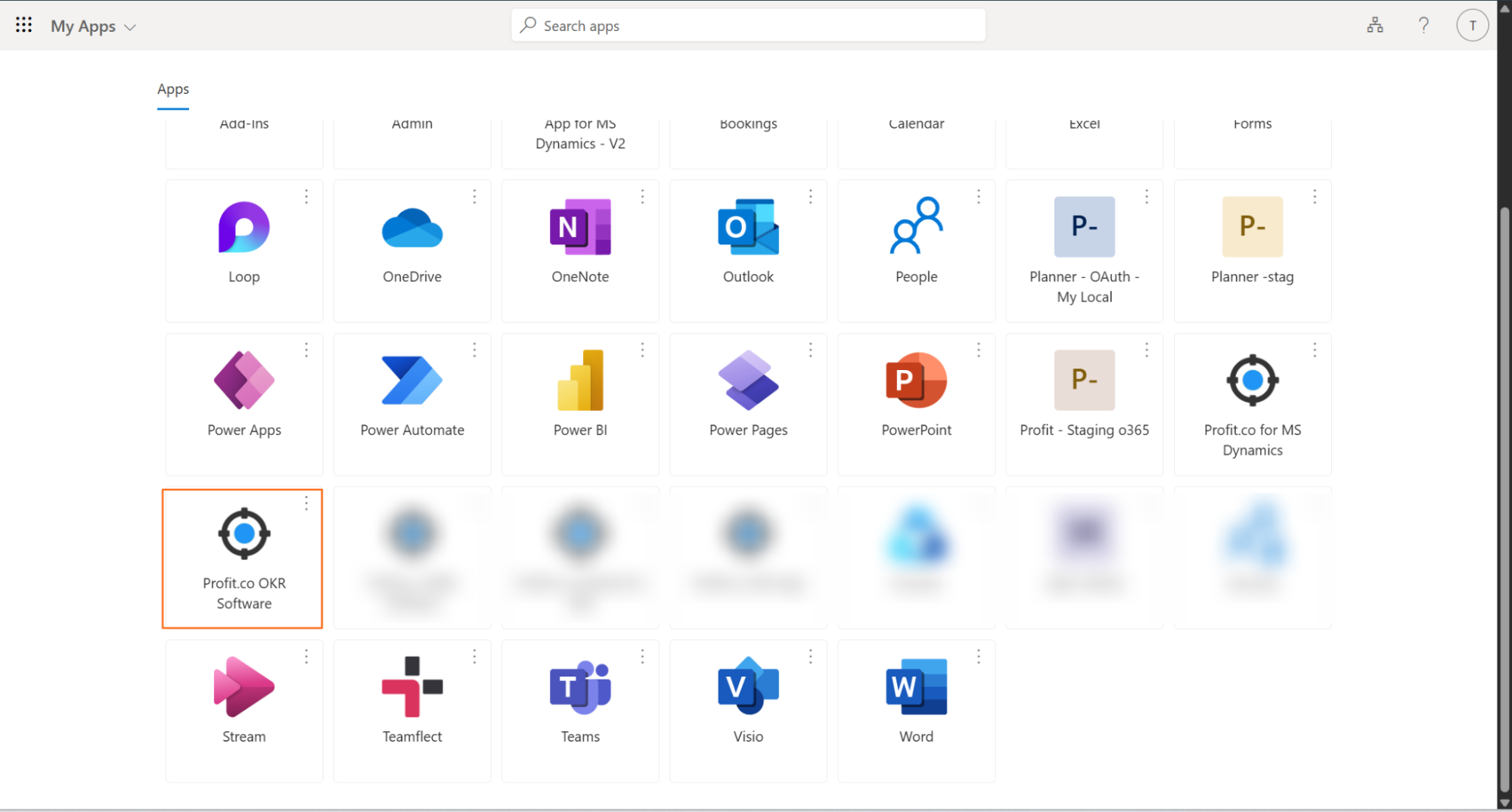This screenshot has height=812, width=1512.
Task: Open more options for People
Action: tap(978, 197)
